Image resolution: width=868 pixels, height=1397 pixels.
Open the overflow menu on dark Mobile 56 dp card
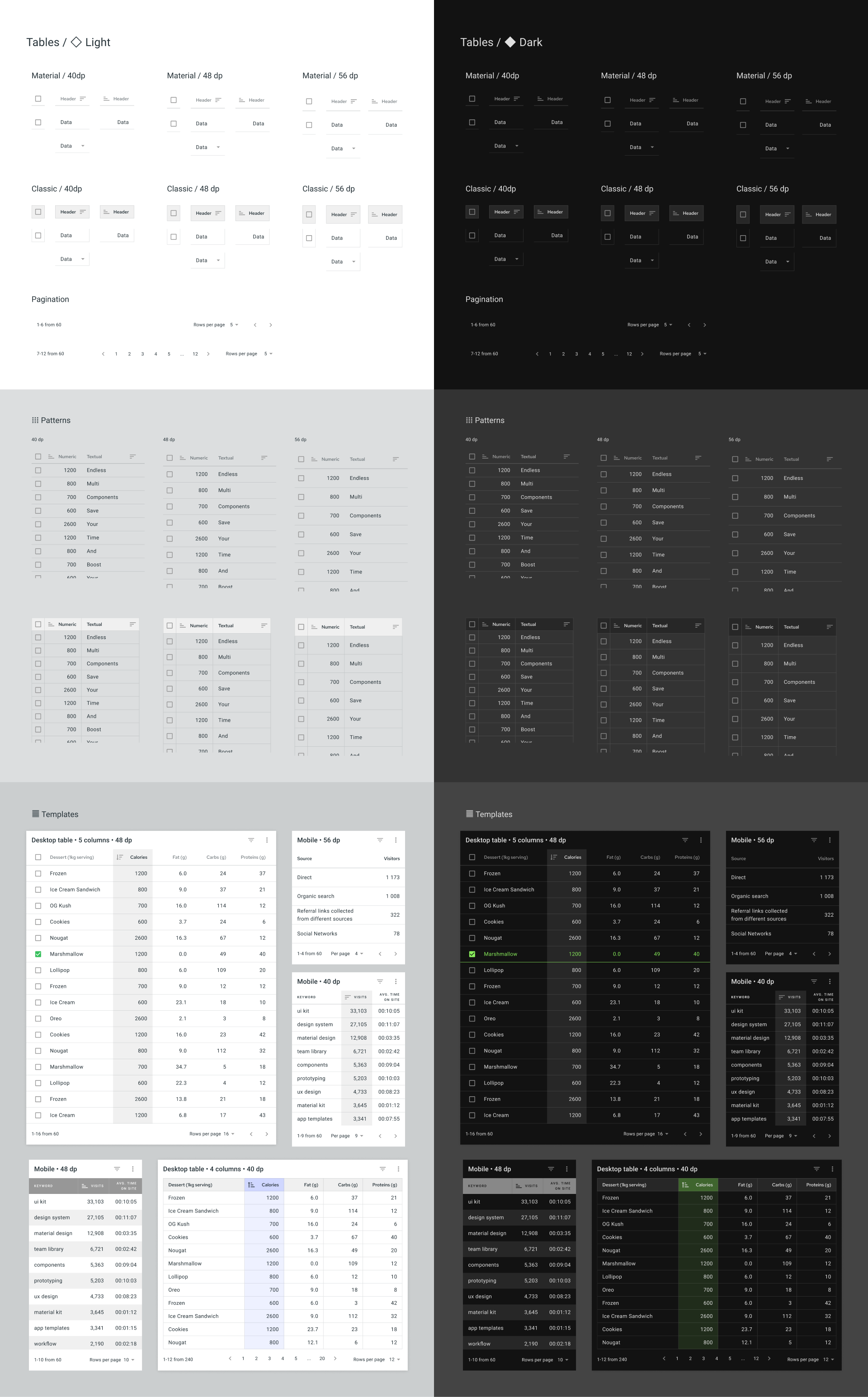830,839
